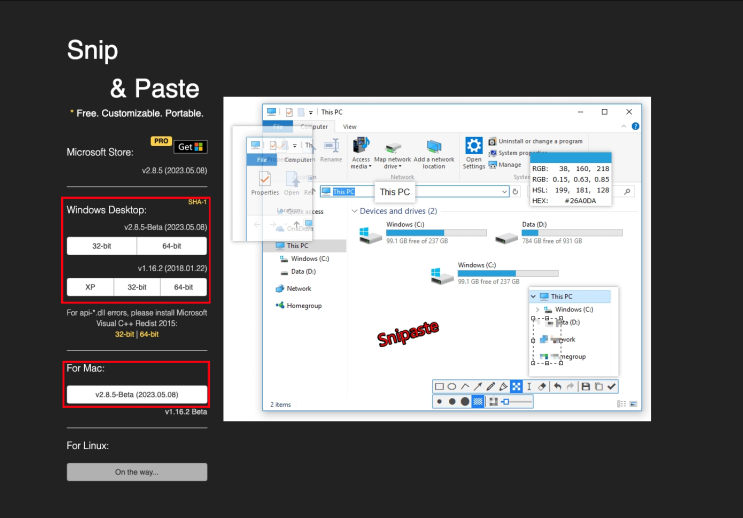Click the copy to clipboard icon
This screenshot has width=743, height=518.
(599, 387)
